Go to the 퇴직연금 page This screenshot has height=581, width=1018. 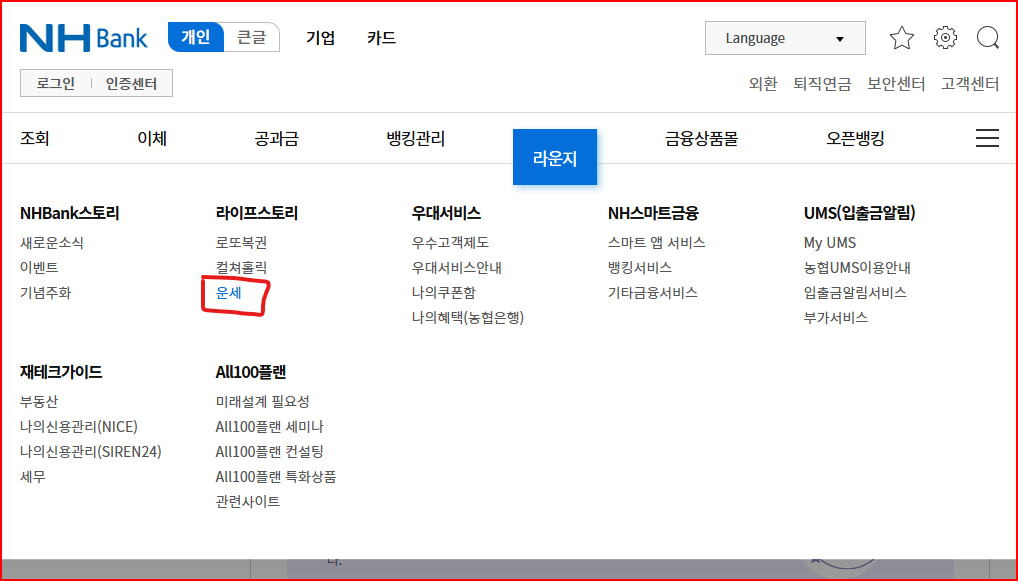pos(822,84)
